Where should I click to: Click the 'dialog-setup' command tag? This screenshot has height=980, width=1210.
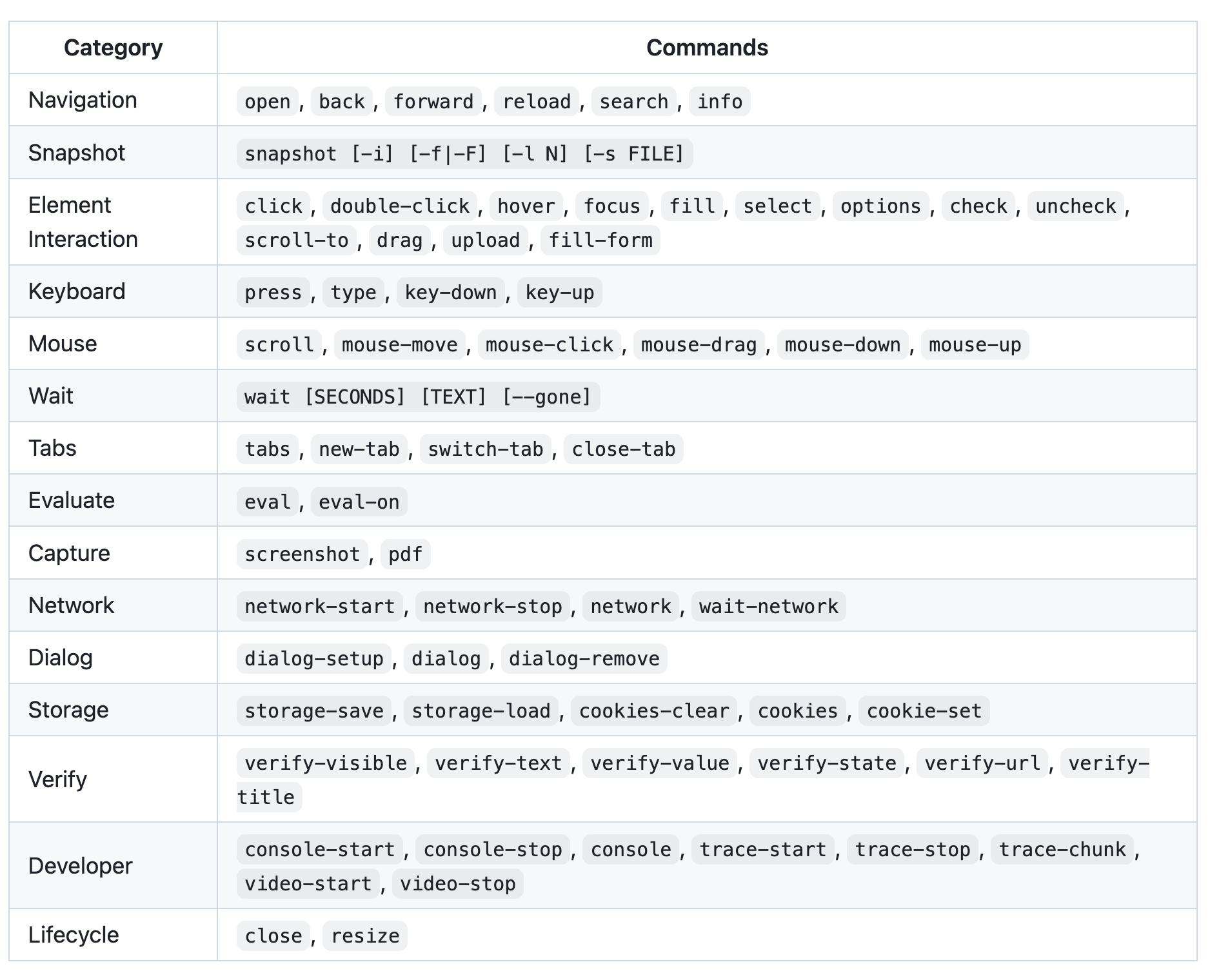coord(313,658)
